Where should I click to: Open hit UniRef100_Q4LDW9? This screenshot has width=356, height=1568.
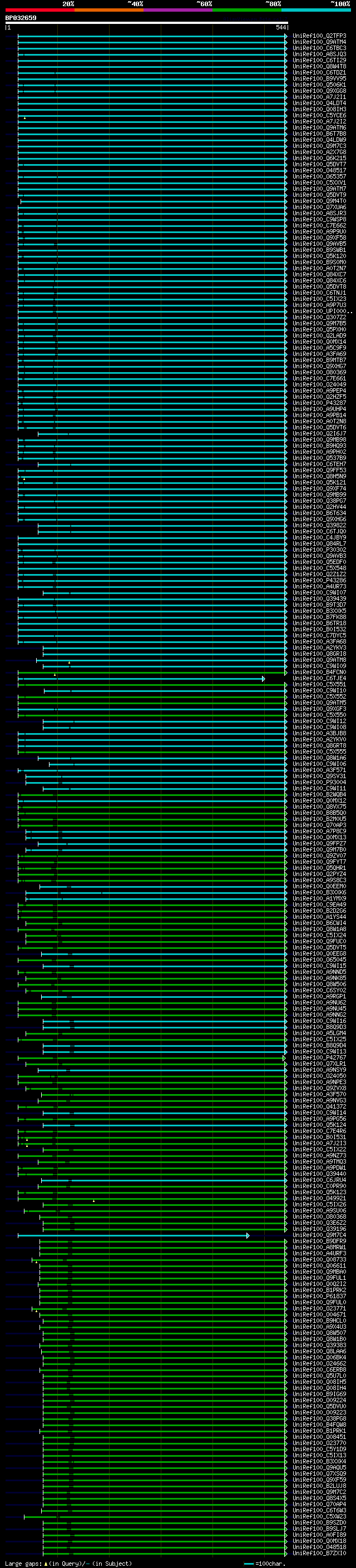click(x=319, y=140)
